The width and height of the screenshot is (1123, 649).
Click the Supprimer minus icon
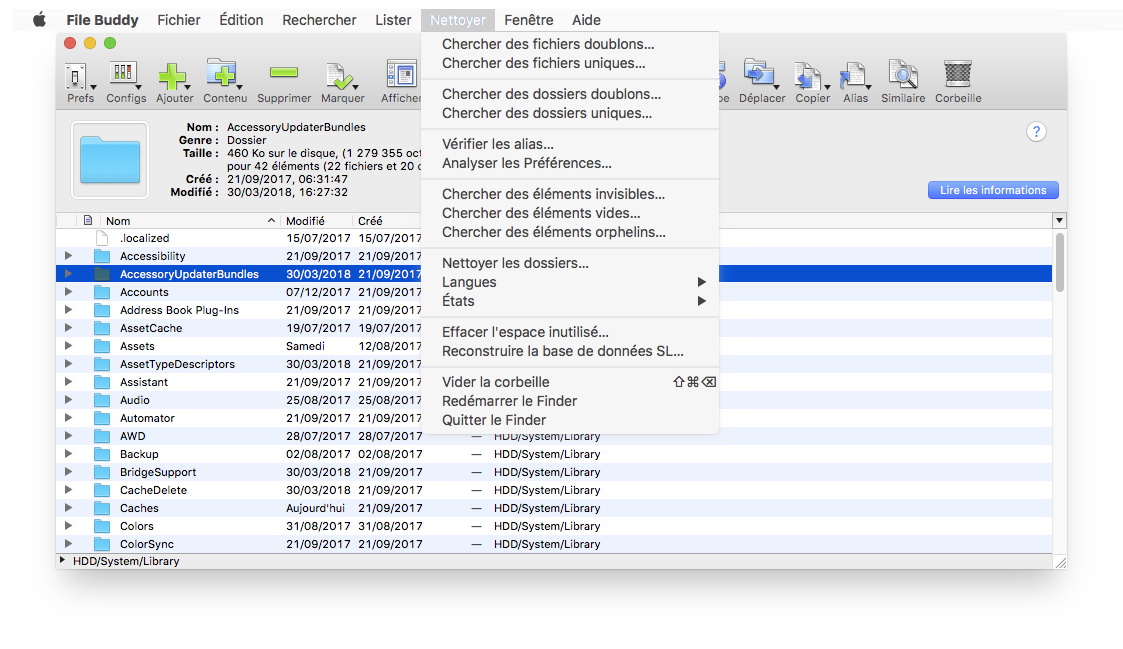pyautogui.click(x=284, y=72)
